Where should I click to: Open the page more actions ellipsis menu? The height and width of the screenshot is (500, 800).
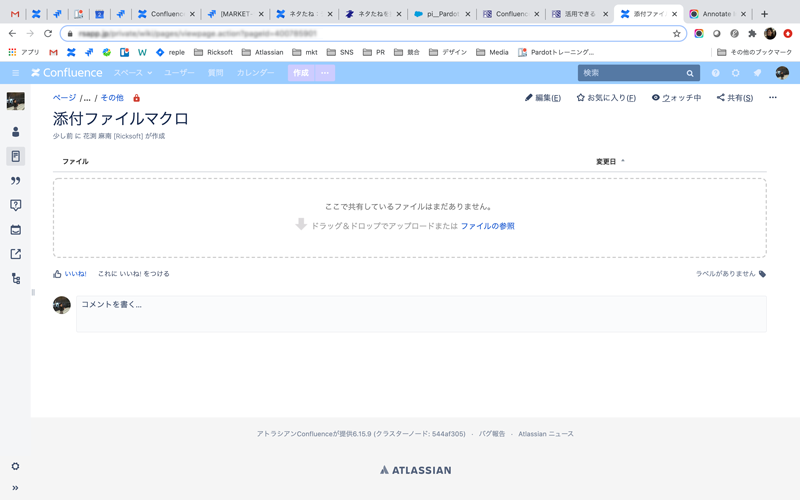[772, 98]
